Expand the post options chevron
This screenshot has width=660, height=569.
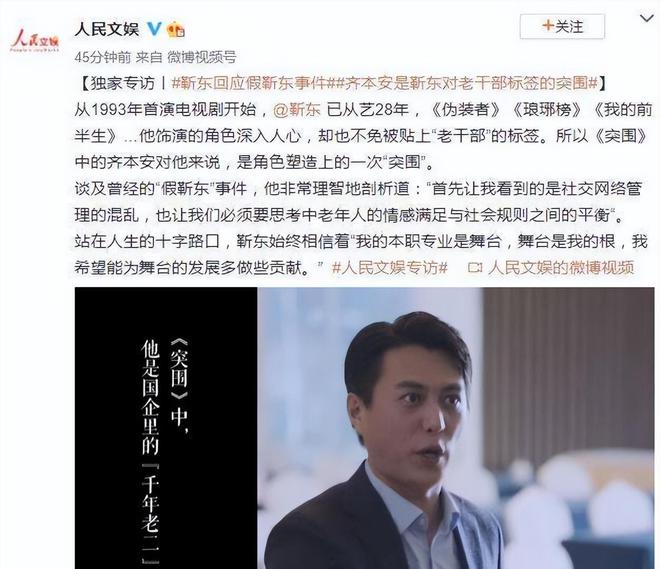coord(647,18)
